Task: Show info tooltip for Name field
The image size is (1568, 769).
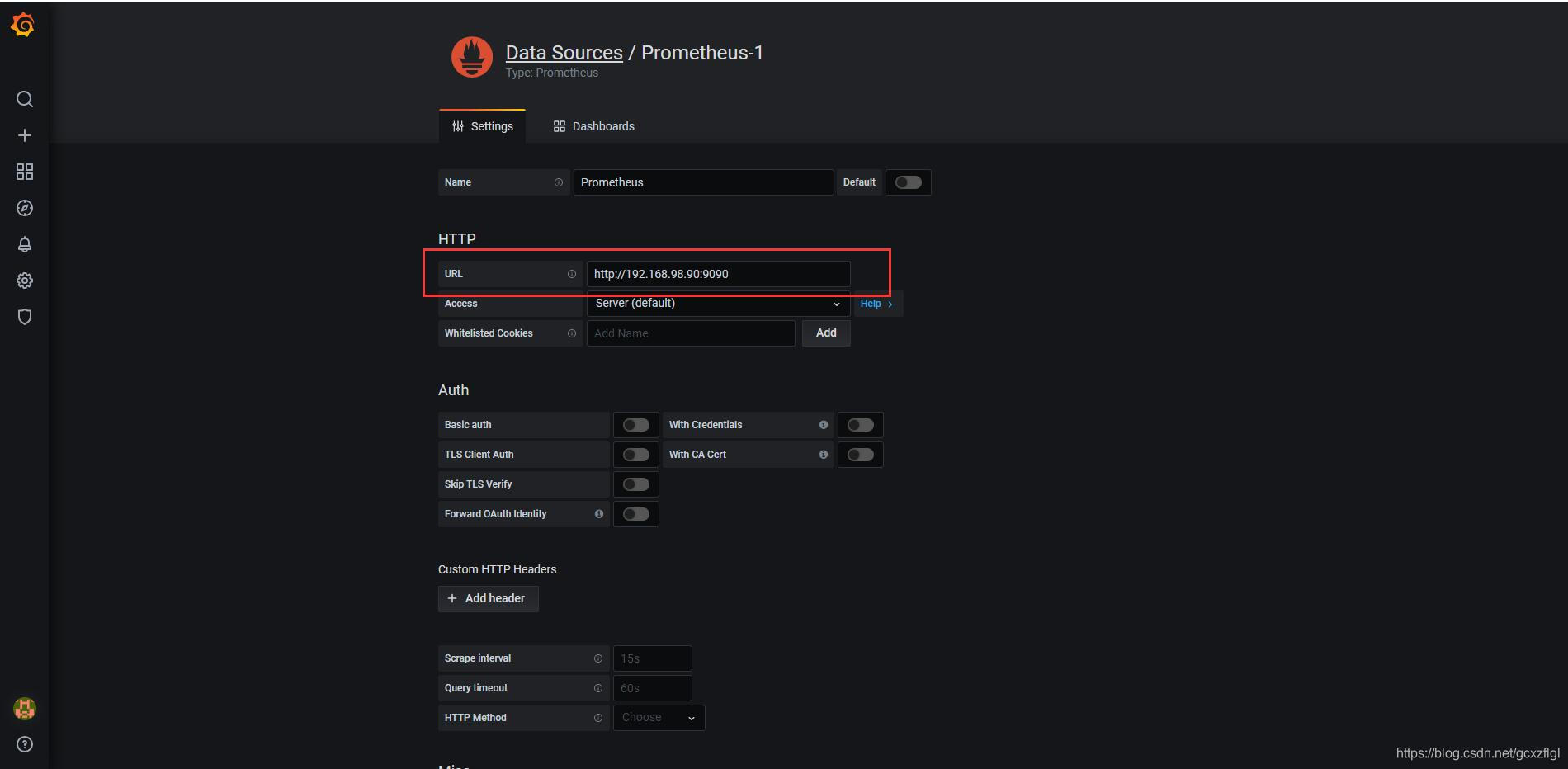Action: tap(559, 182)
